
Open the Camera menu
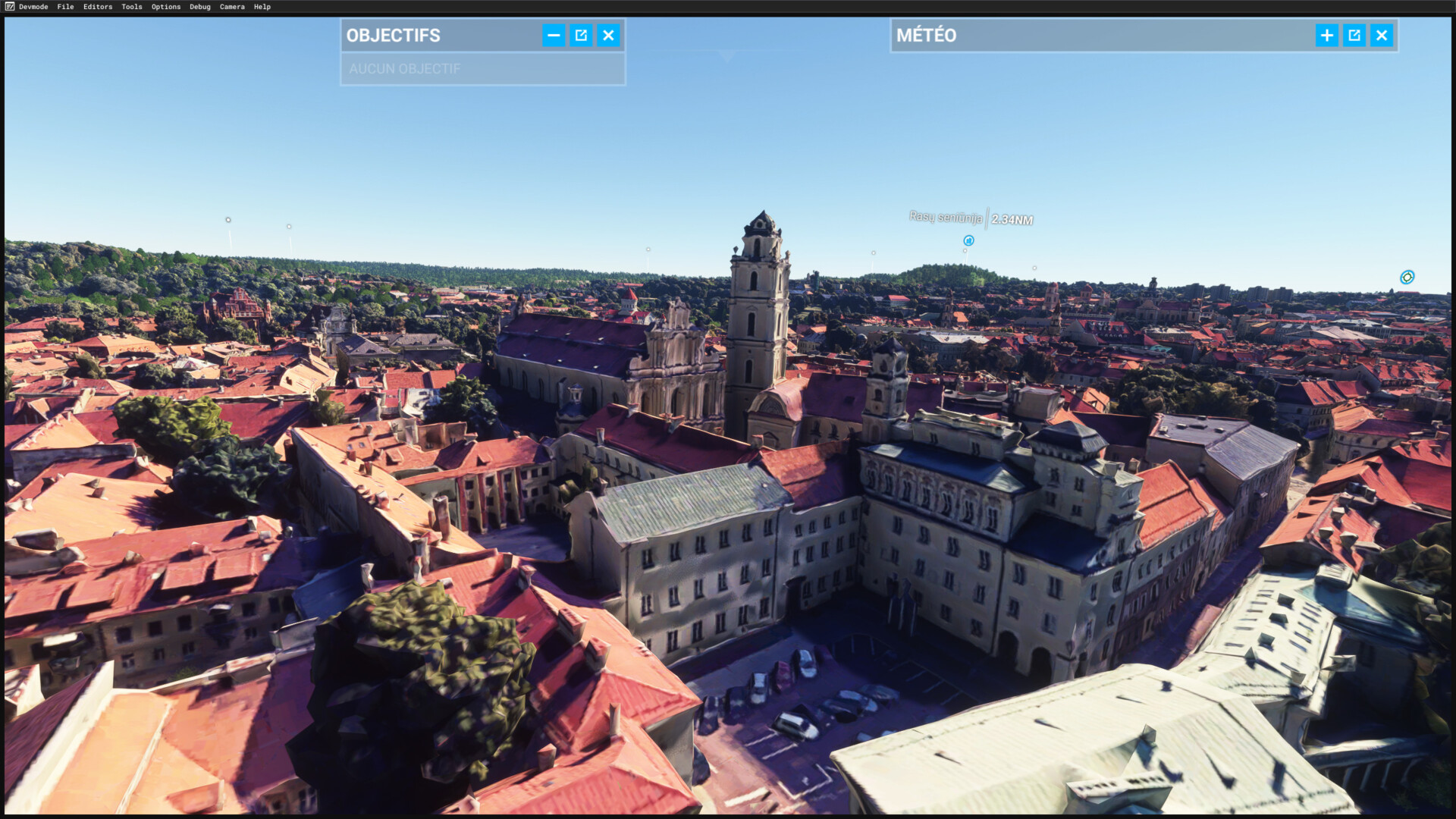[232, 7]
